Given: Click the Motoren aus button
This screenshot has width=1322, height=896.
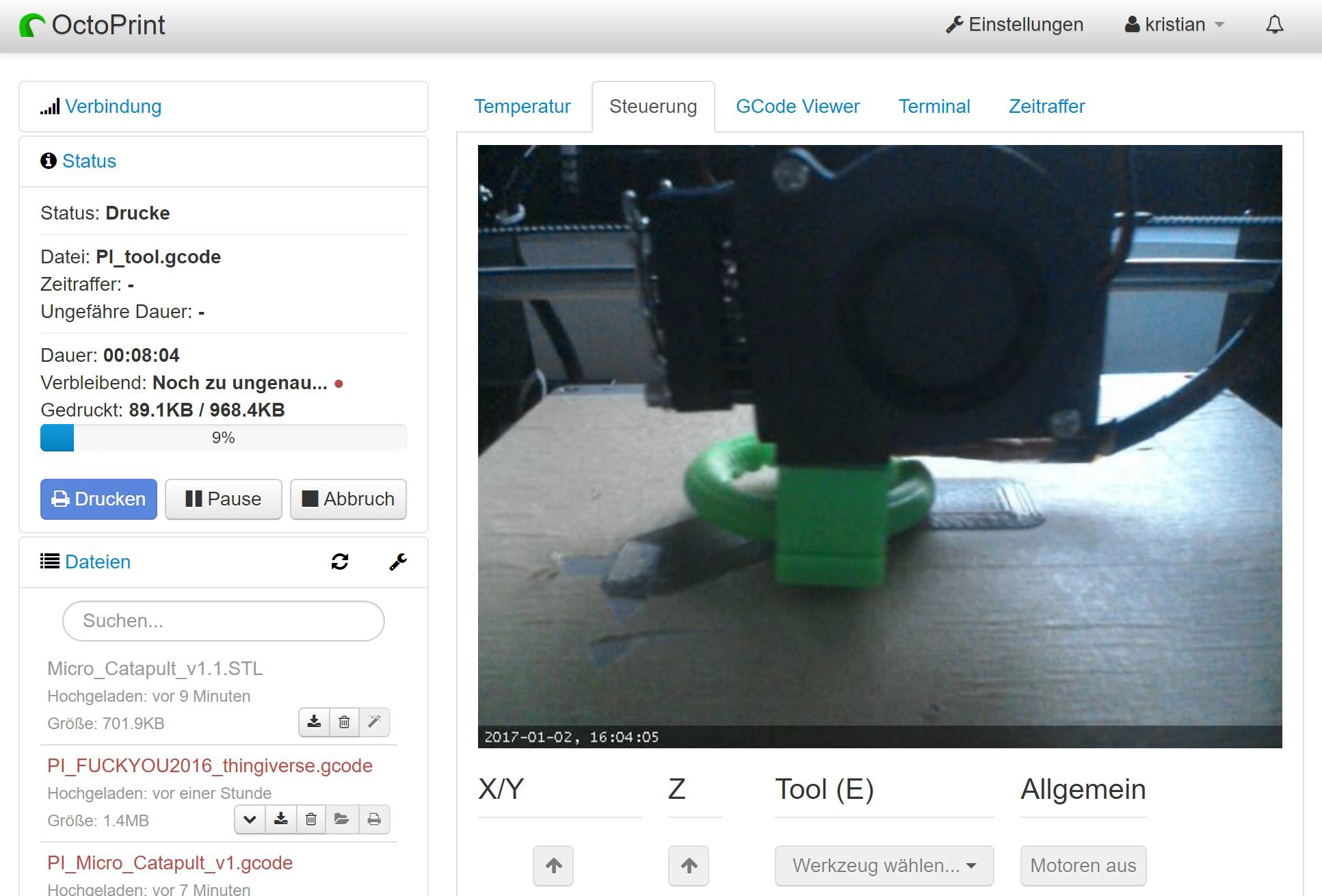Looking at the screenshot, I should tap(1083, 866).
